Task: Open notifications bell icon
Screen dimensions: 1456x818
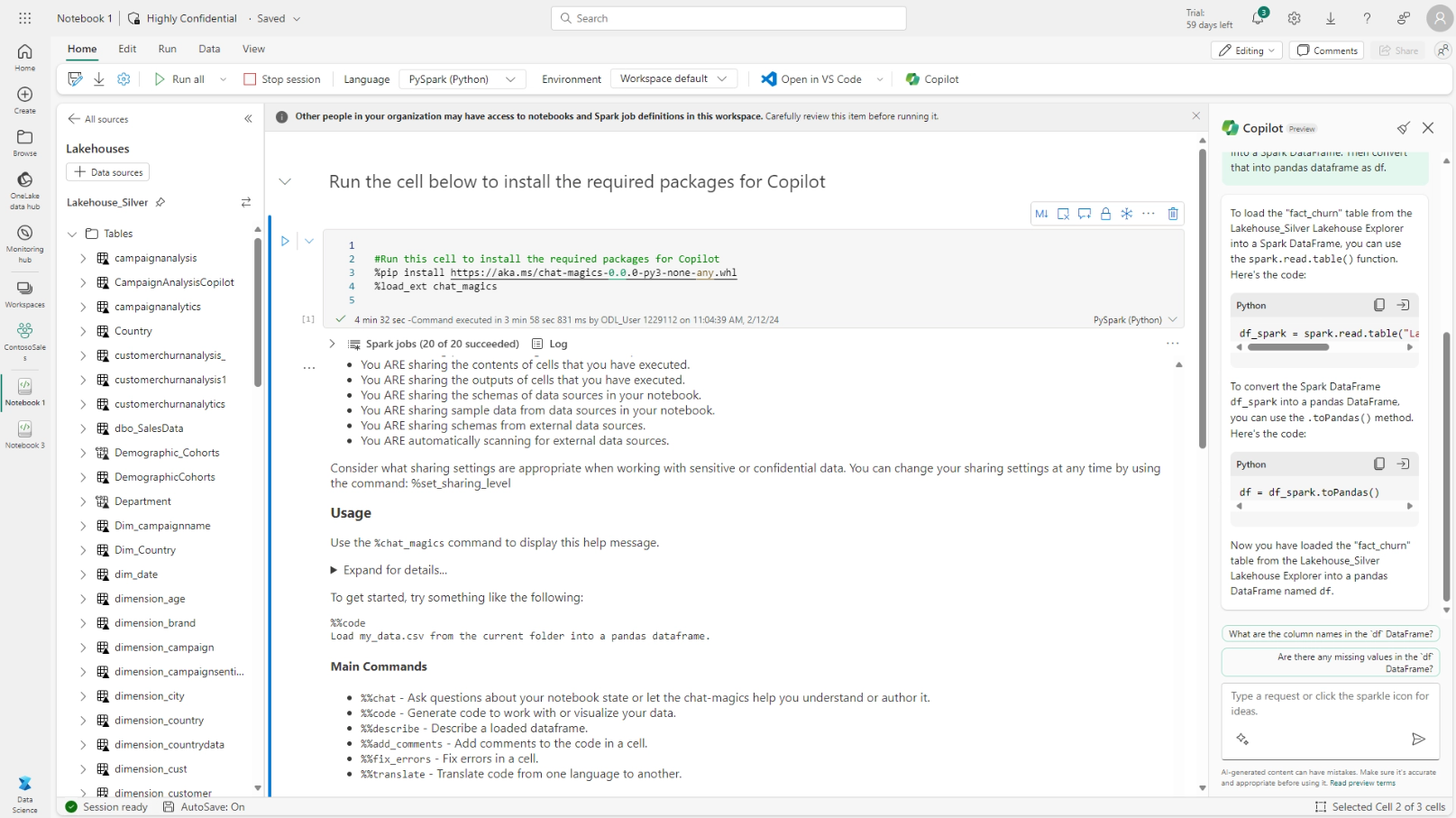Action: (x=1258, y=18)
